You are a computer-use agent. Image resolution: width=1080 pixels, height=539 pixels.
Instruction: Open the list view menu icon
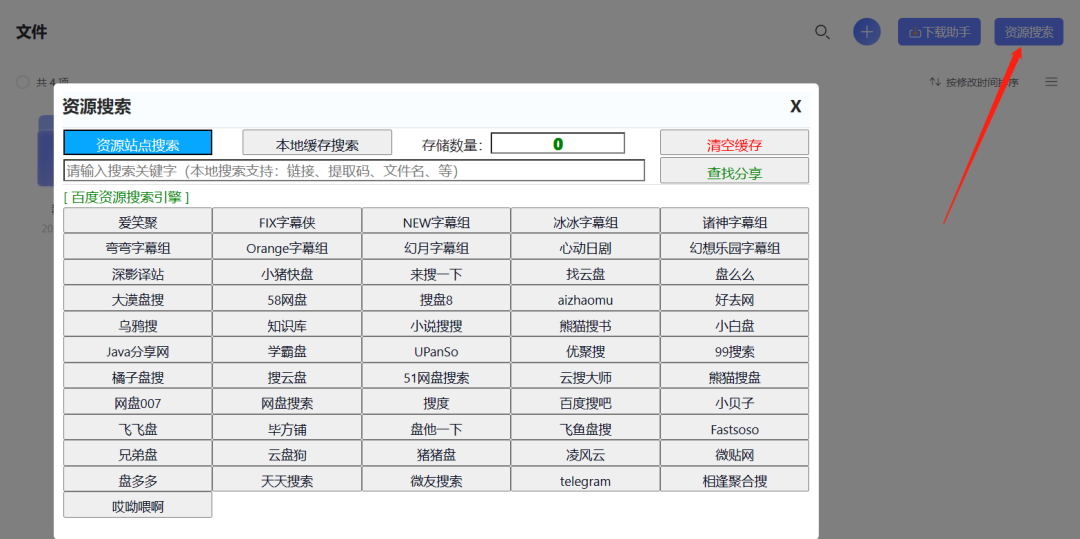click(1051, 82)
